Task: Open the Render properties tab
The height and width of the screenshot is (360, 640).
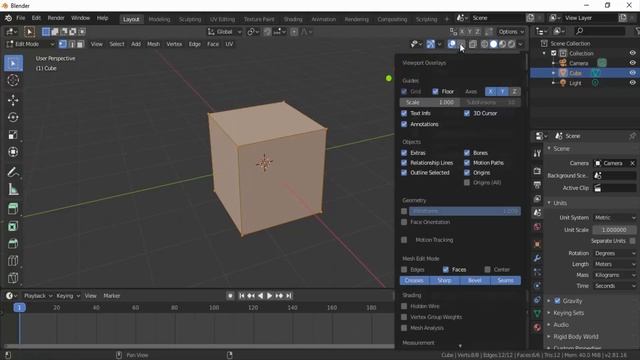Action: [x=537, y=171]
